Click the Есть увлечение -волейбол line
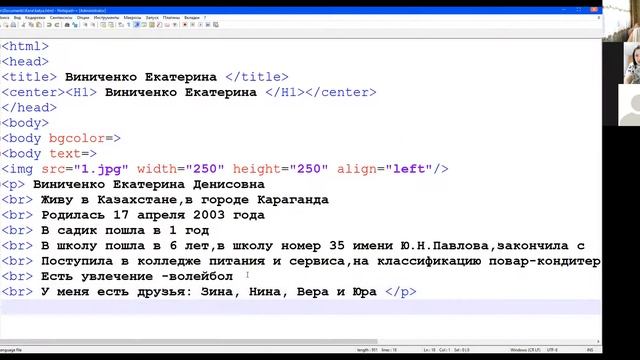 117,277
